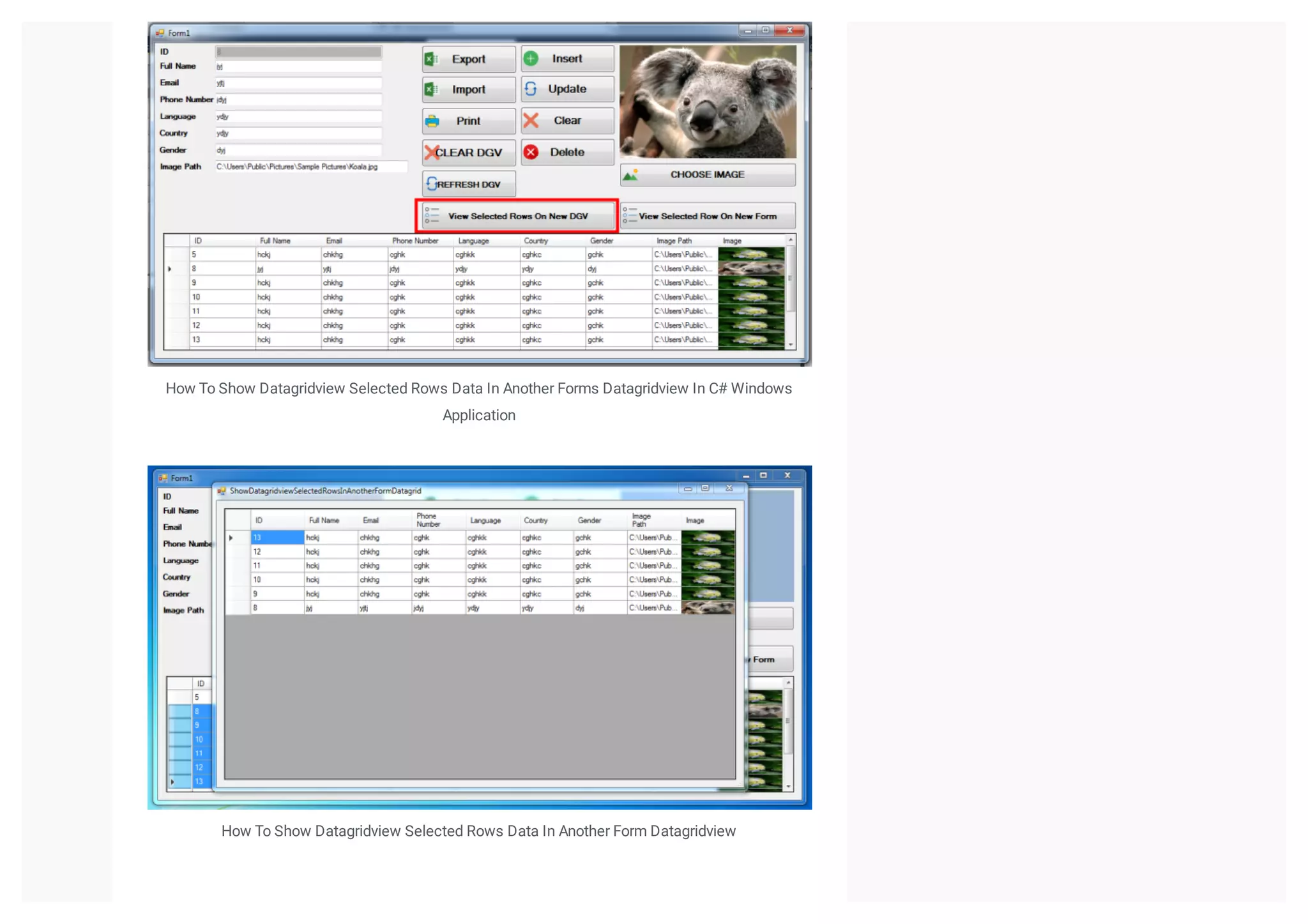Click cell with ID 13 in top grid
This screenshot has height=924, width=1308.
(x=222, y=340)
